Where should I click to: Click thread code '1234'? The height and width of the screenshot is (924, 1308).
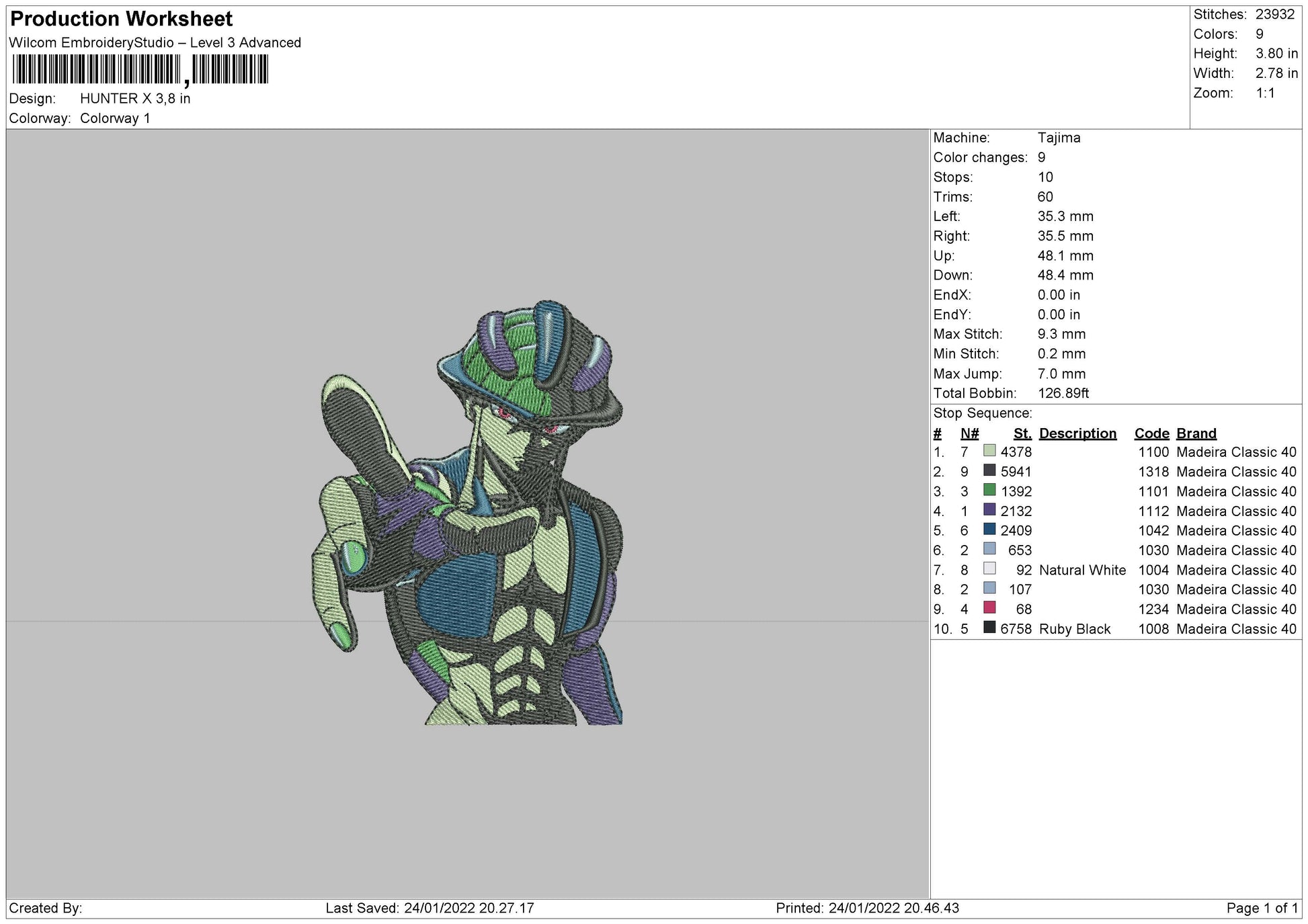click(1153, 610)
